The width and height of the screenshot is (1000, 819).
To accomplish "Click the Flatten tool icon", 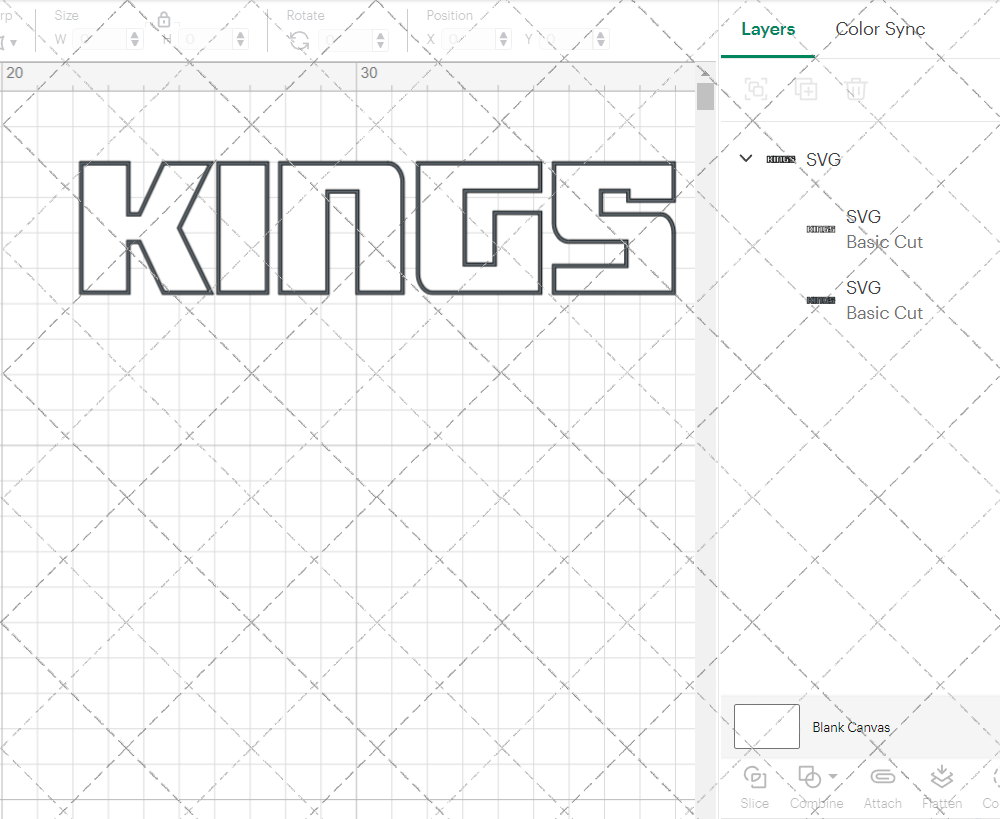I will [x=942, y=778].
